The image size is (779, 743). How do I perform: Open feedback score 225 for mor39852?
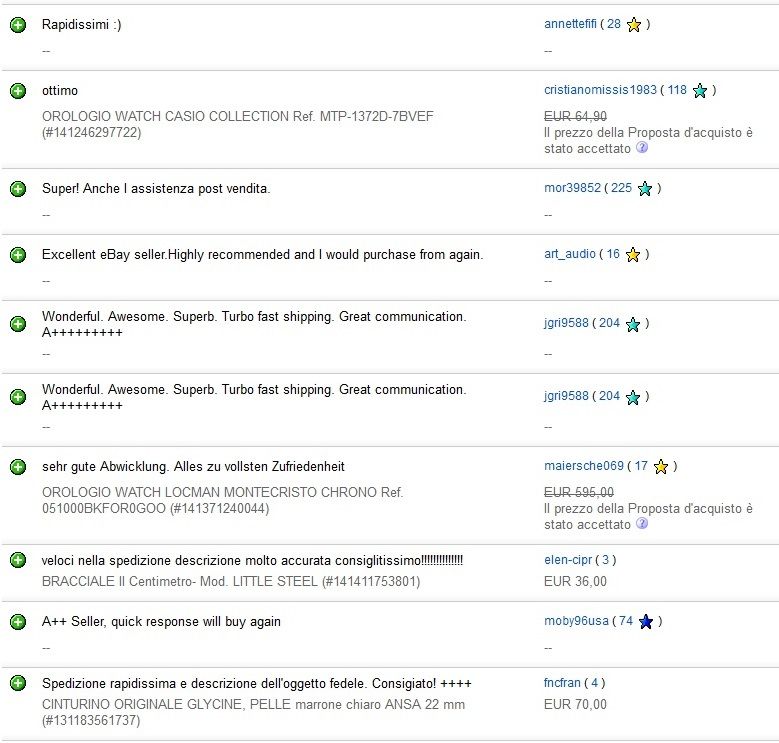click(621, 188)
